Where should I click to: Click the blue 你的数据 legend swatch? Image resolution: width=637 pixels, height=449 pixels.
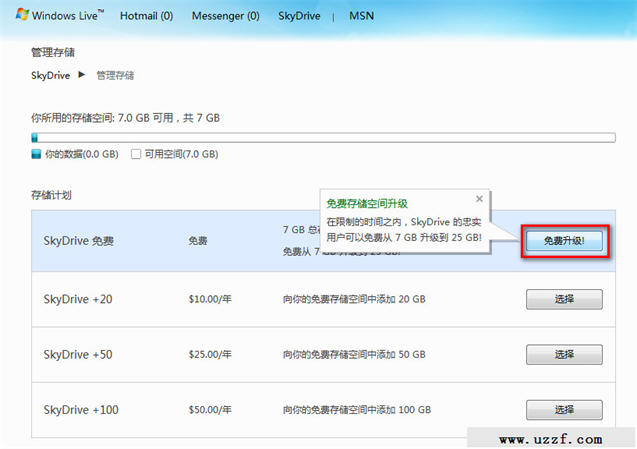point(36,154)
